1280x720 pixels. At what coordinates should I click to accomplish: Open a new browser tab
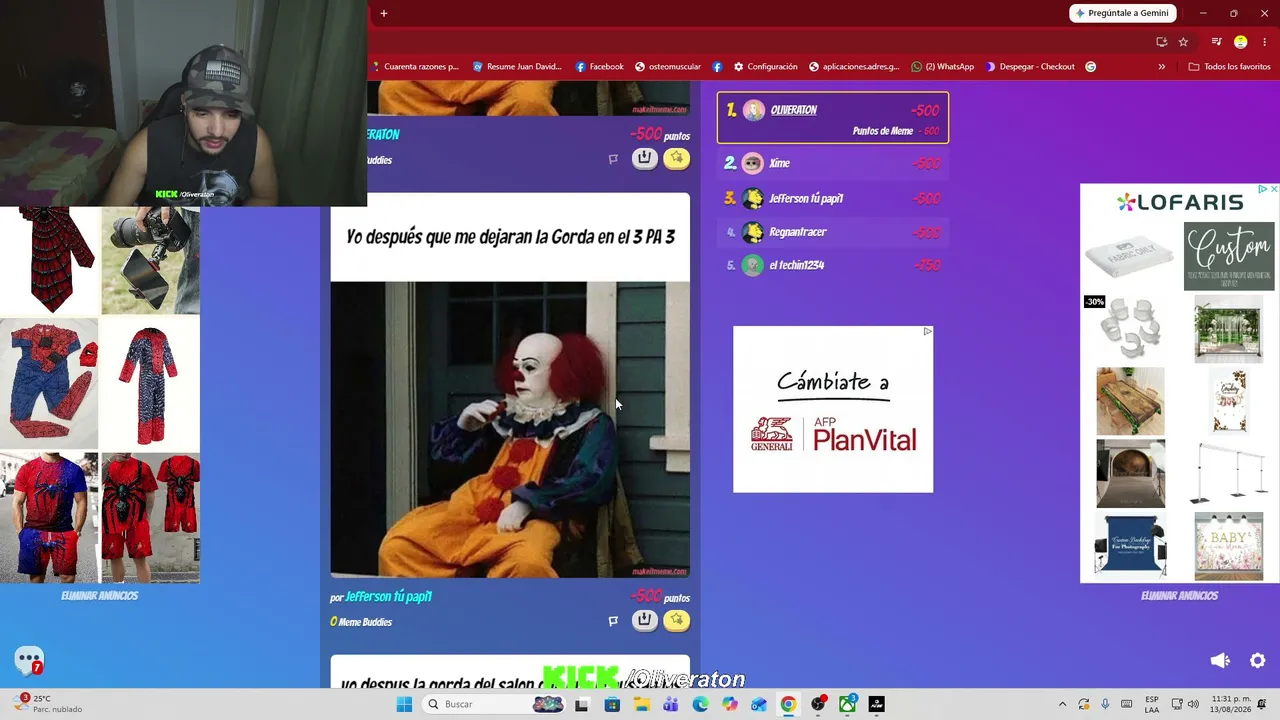383,13
